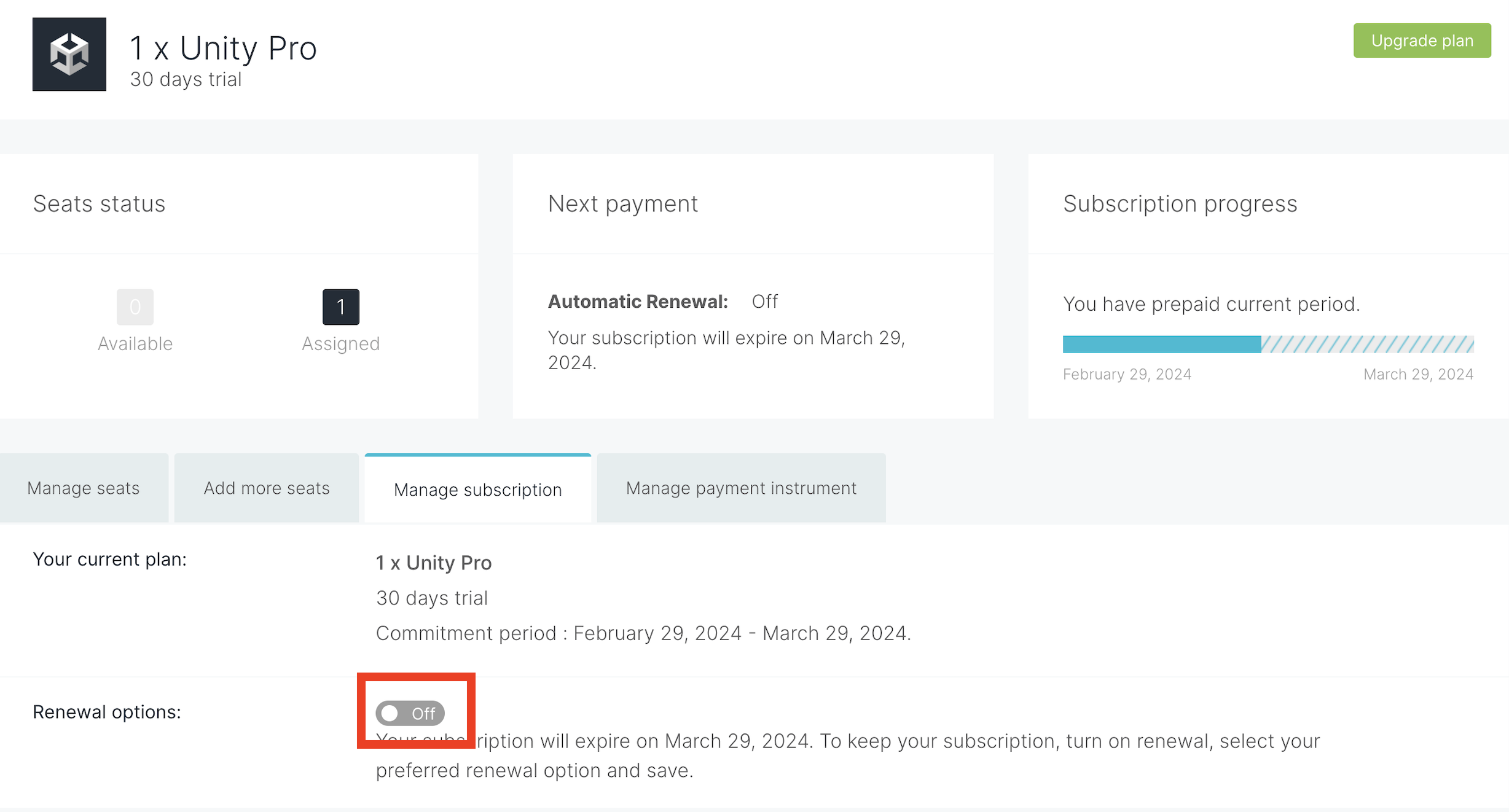Click the 'Available' seats label

click(135, 343)
